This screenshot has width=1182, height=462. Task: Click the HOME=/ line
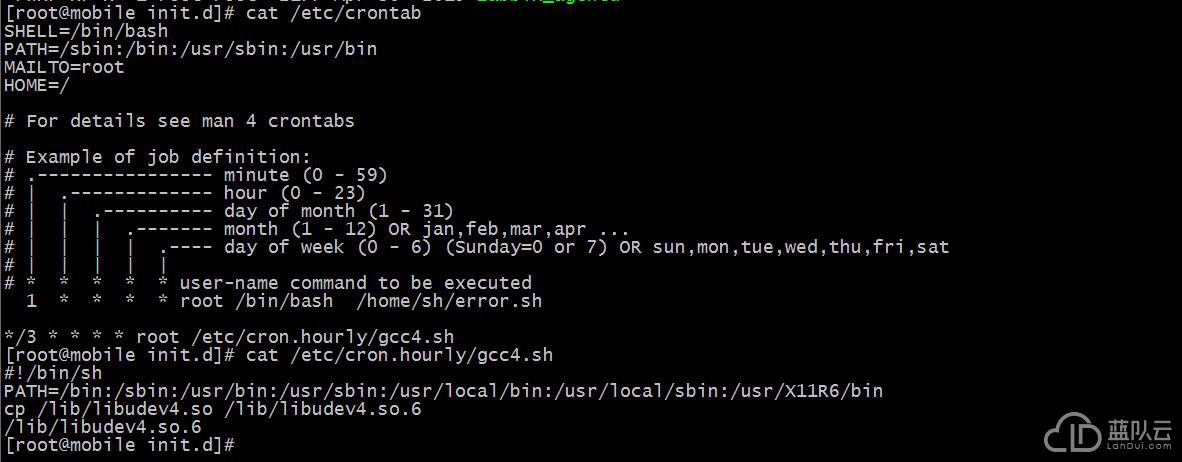coord(37,86)
